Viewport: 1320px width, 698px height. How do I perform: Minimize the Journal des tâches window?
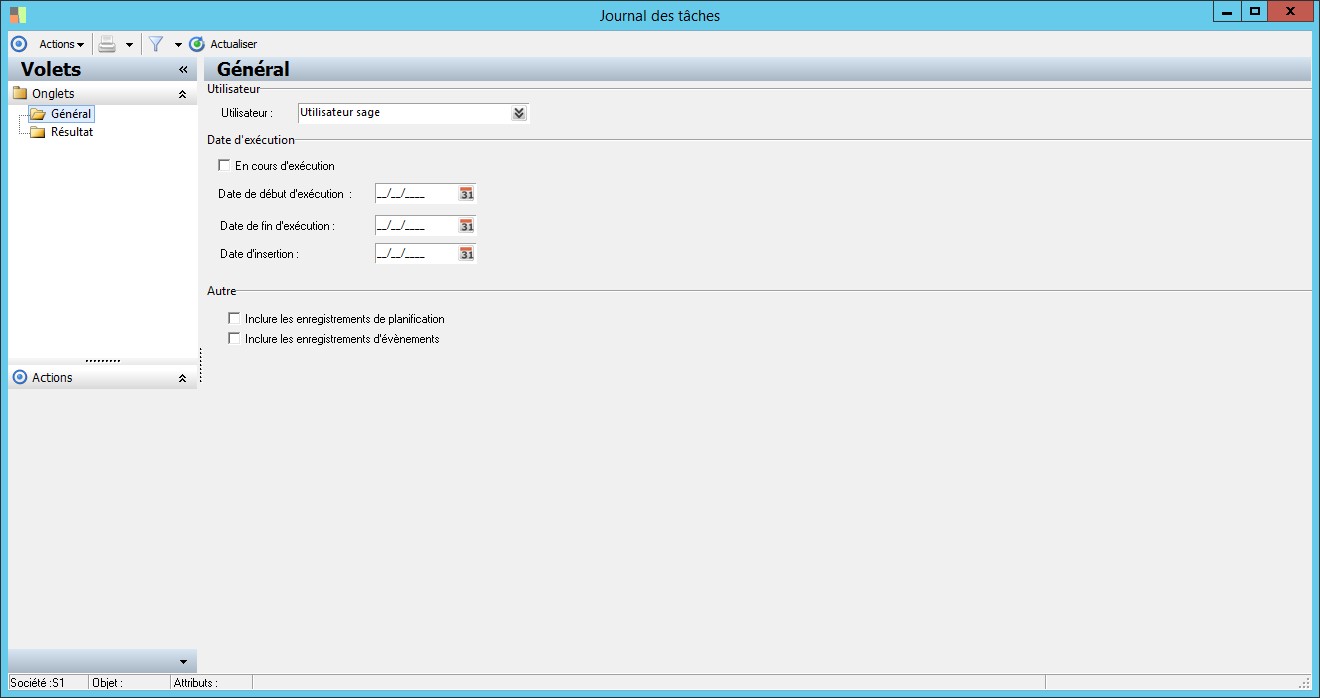pyautogui.click(x=1227, y=11)
